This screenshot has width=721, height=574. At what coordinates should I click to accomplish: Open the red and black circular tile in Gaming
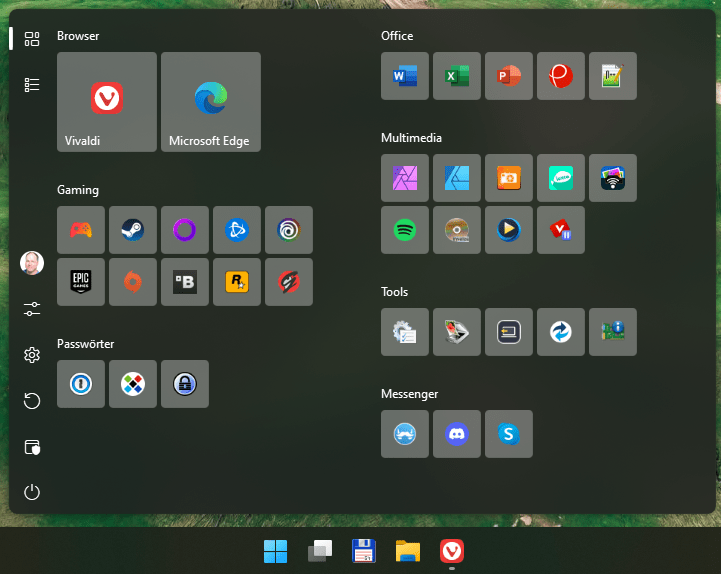[288, 282]
